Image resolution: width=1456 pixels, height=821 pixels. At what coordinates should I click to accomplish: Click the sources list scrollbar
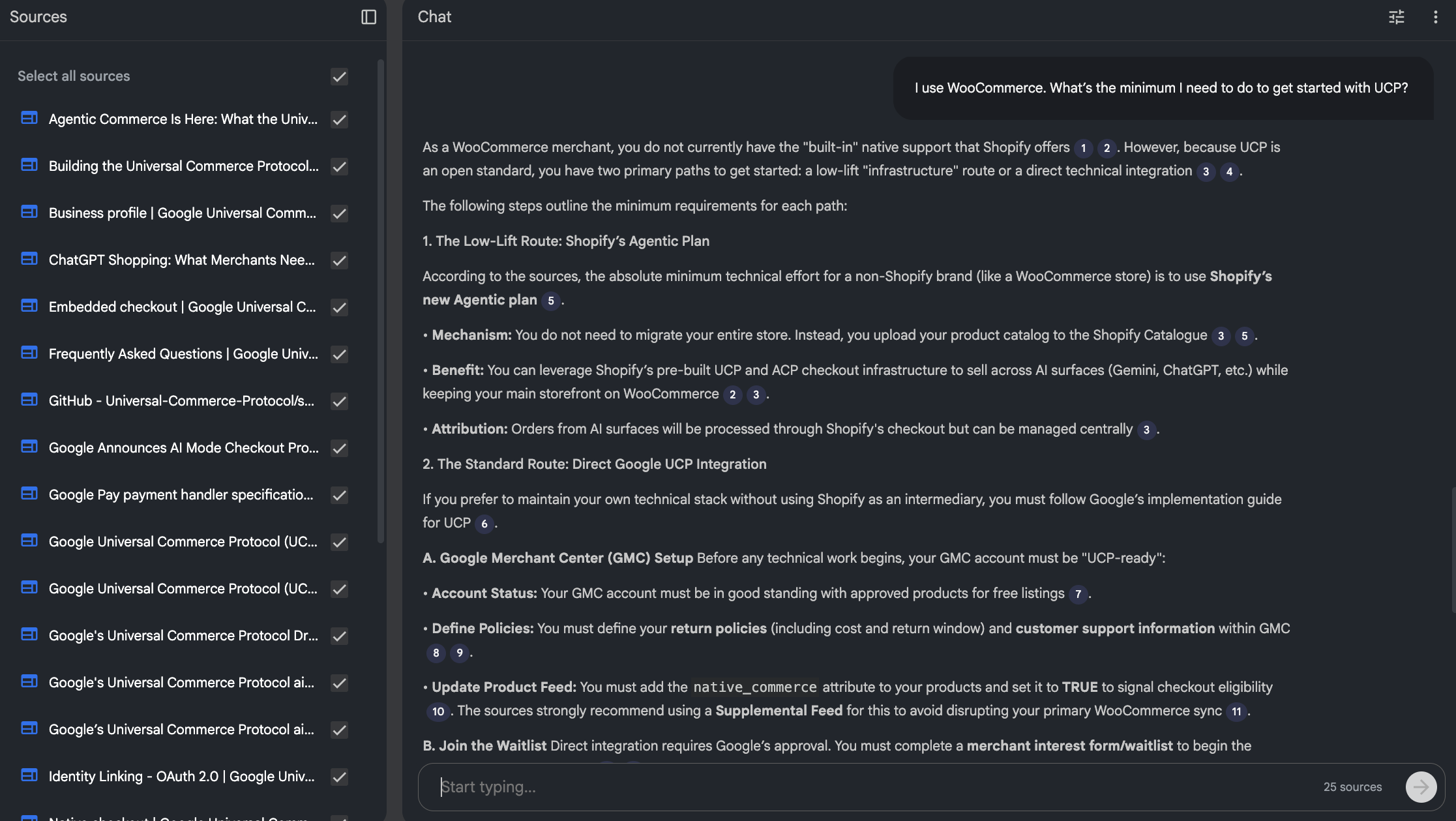click(381, 300)
